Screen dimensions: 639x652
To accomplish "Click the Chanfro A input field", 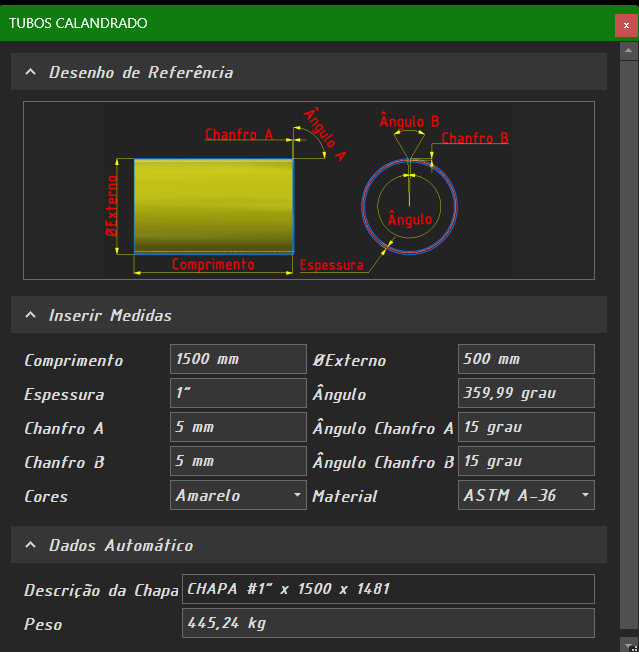I will coord(238,427).
